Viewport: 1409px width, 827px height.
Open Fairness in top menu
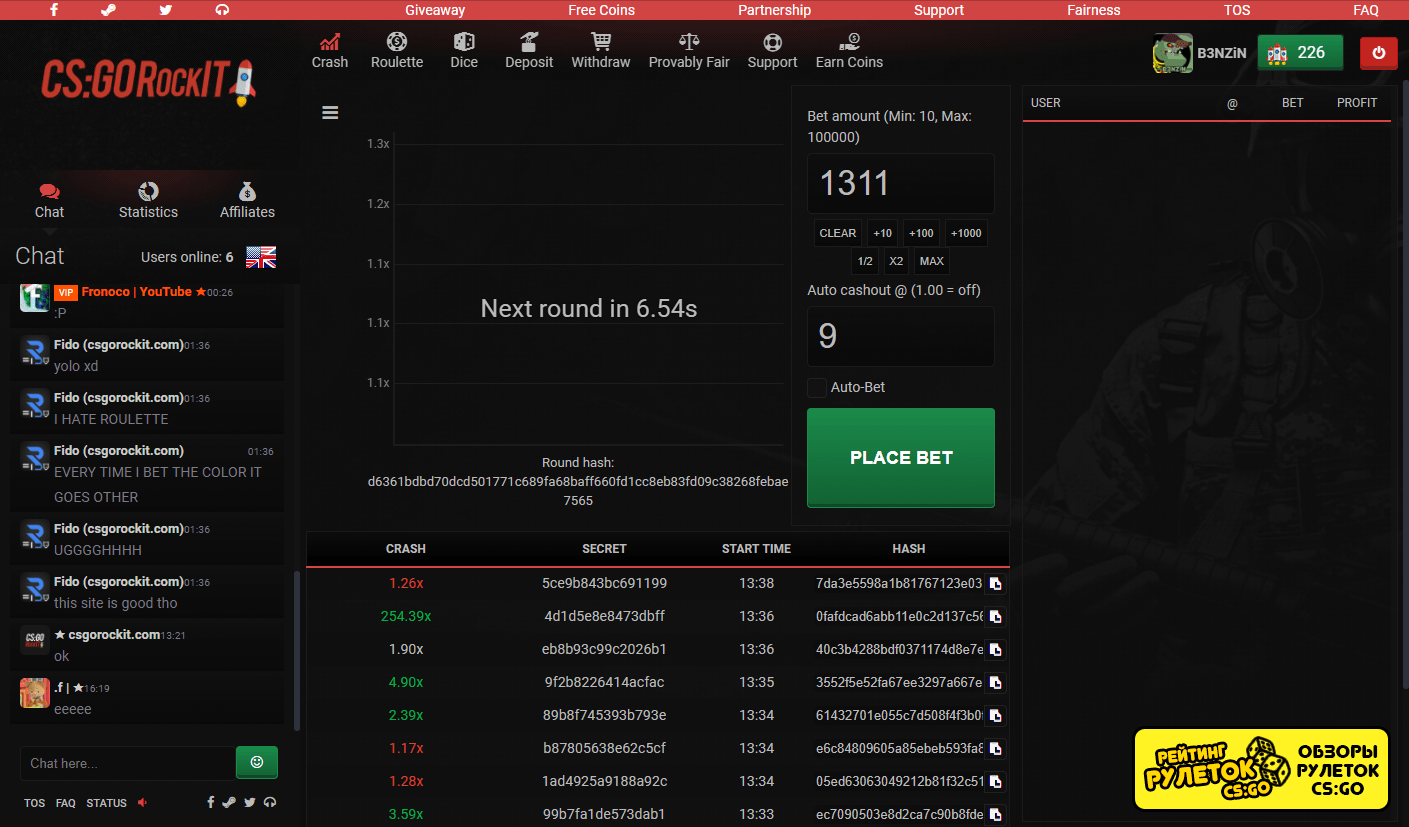click(x=1094, y=10)
